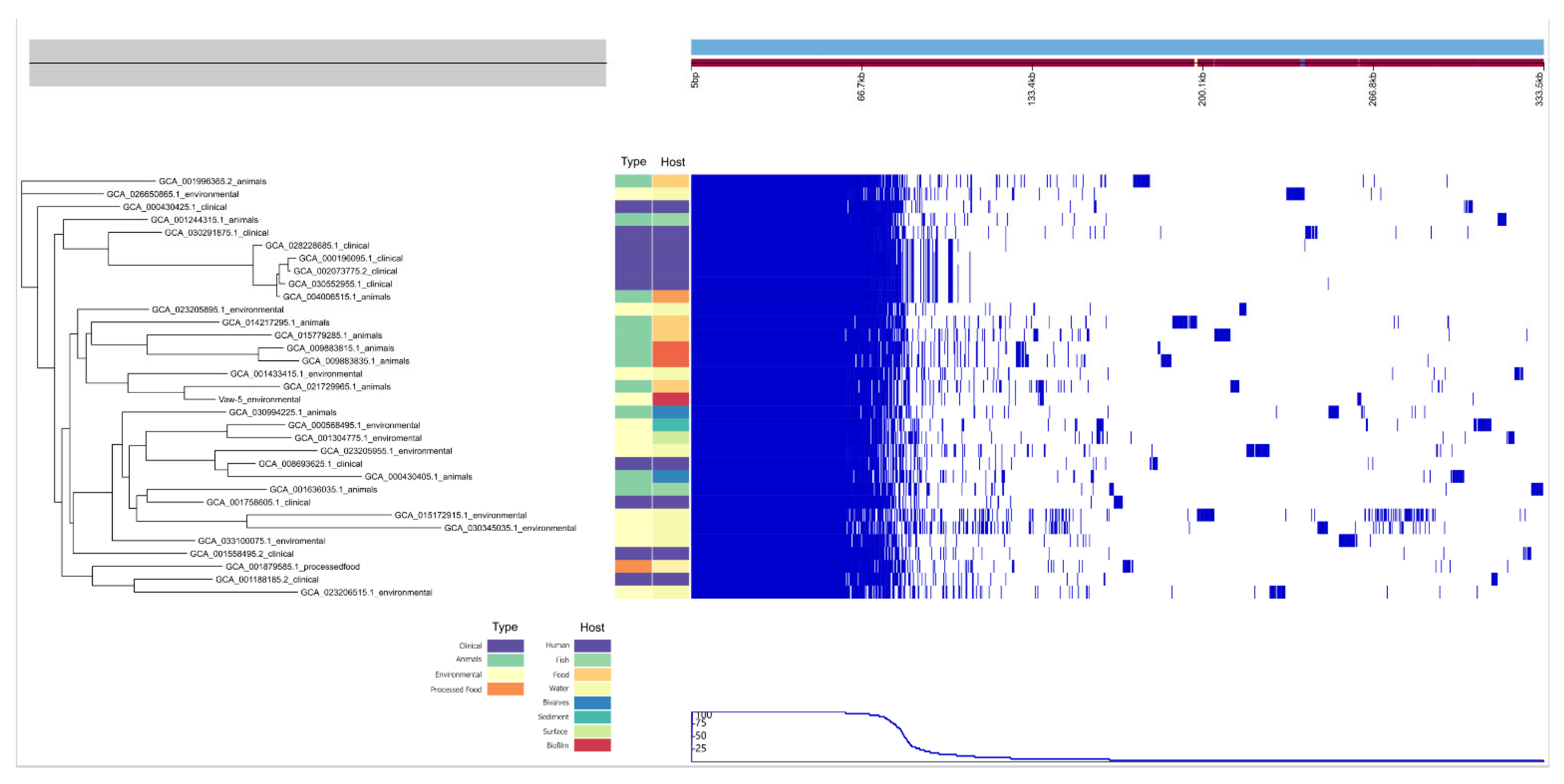Select tree leaf Vaw-5_environmental
Screen dimensions: 1564x784
(259, 399)
